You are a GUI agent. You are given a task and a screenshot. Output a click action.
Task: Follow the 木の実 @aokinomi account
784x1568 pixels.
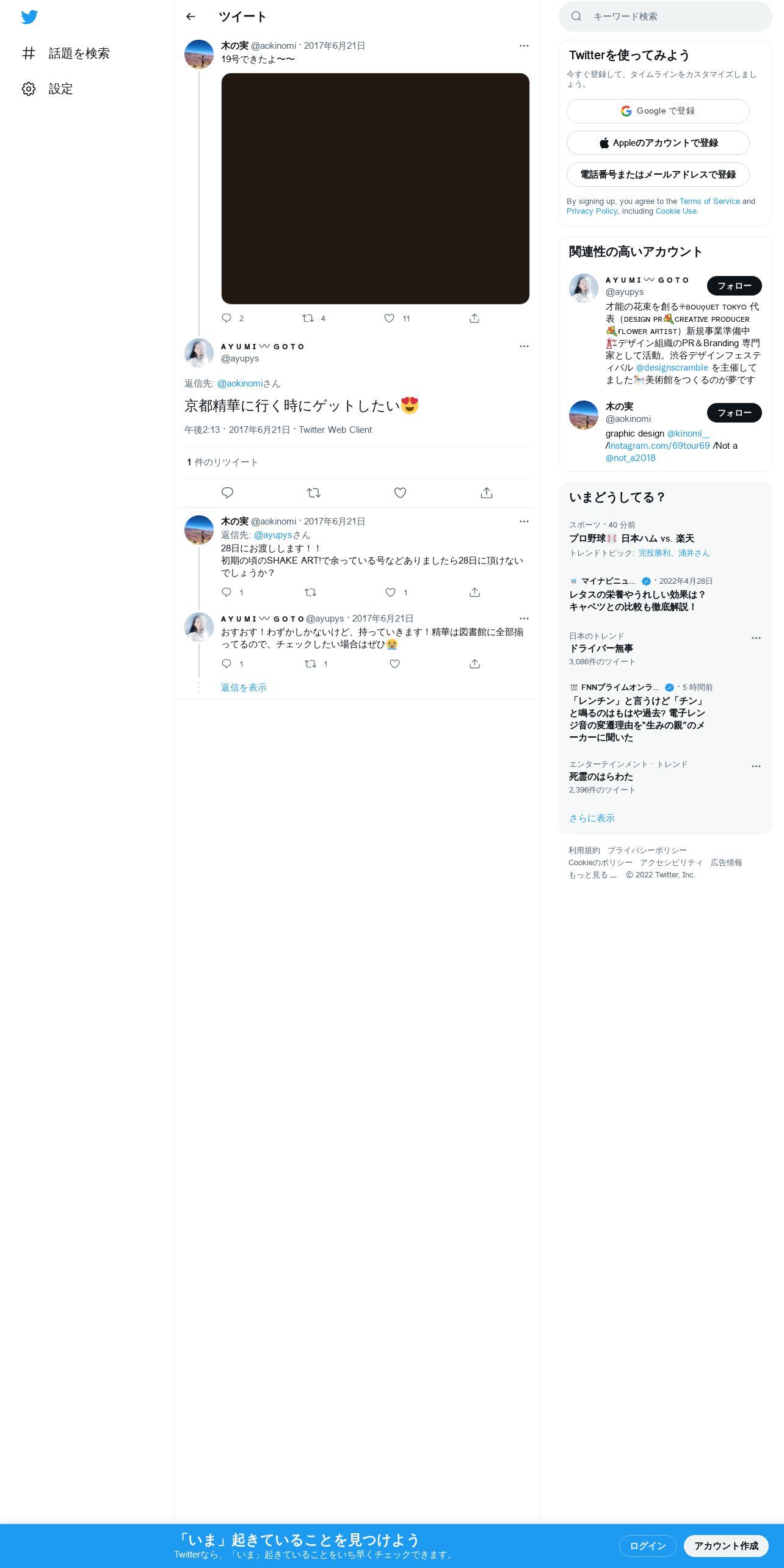(734, 413)
